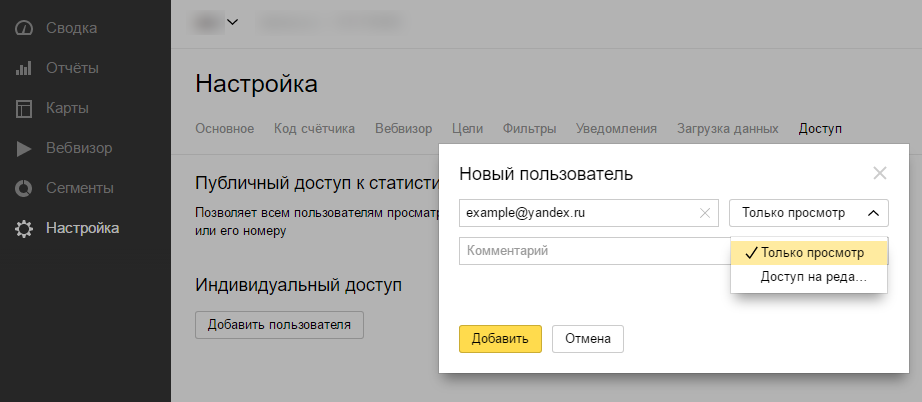Open the Только просмотр access dropdown
The image size is (922, 402).
click(809, 212)
